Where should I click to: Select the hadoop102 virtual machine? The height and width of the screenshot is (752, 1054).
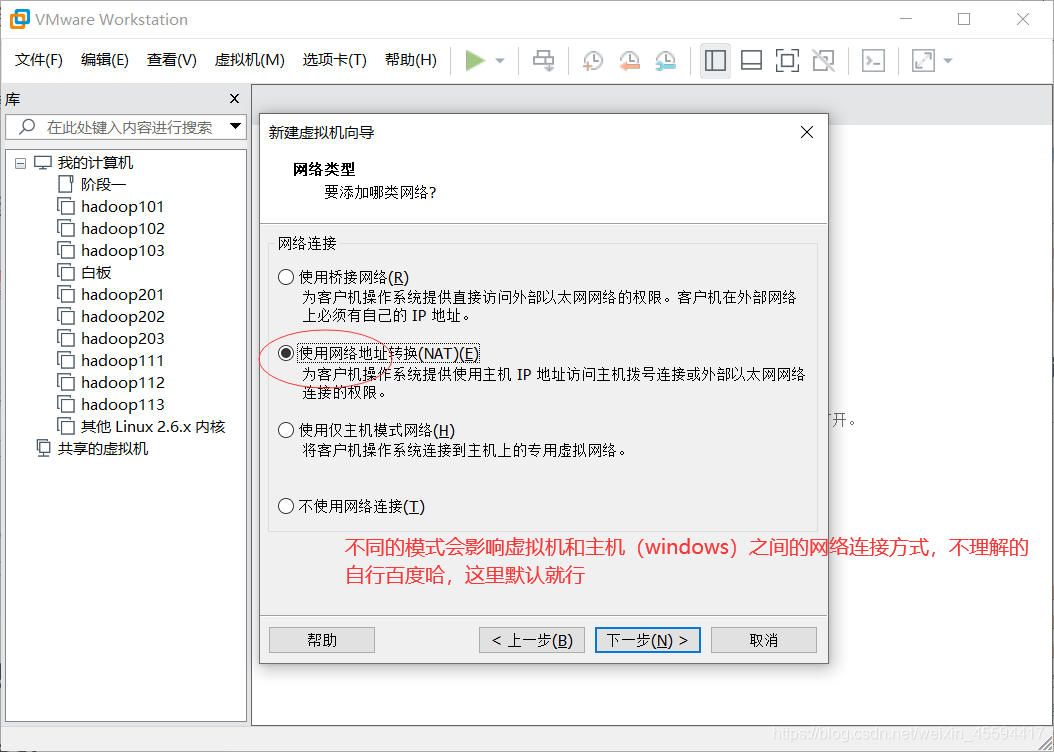point(122,228)
